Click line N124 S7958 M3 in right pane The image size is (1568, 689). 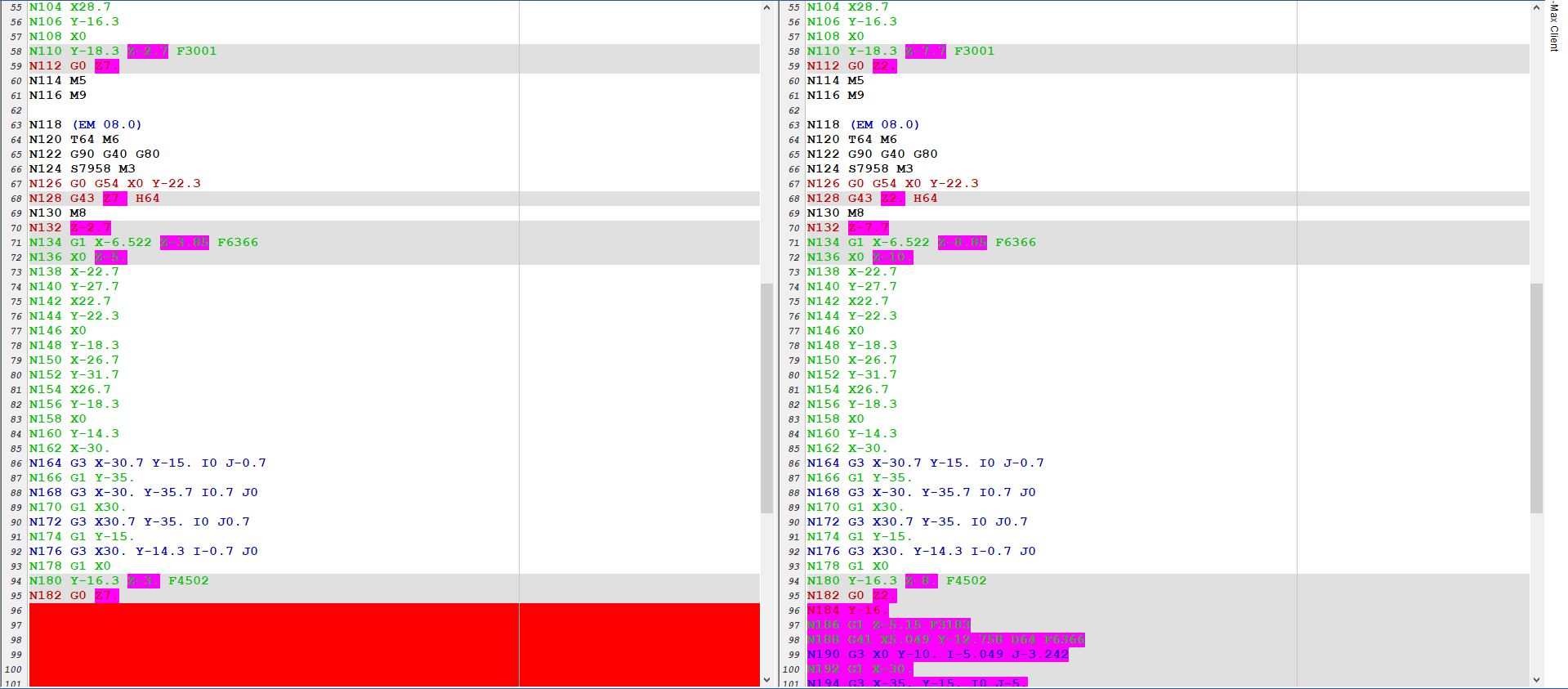click(x=860, y=169)
